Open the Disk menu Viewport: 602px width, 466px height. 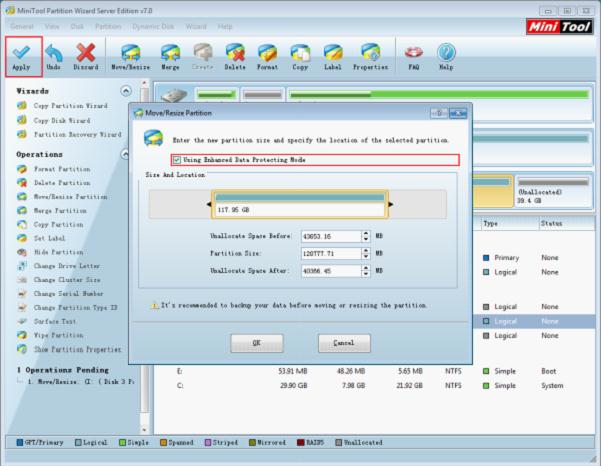click(x=77, y=26)
